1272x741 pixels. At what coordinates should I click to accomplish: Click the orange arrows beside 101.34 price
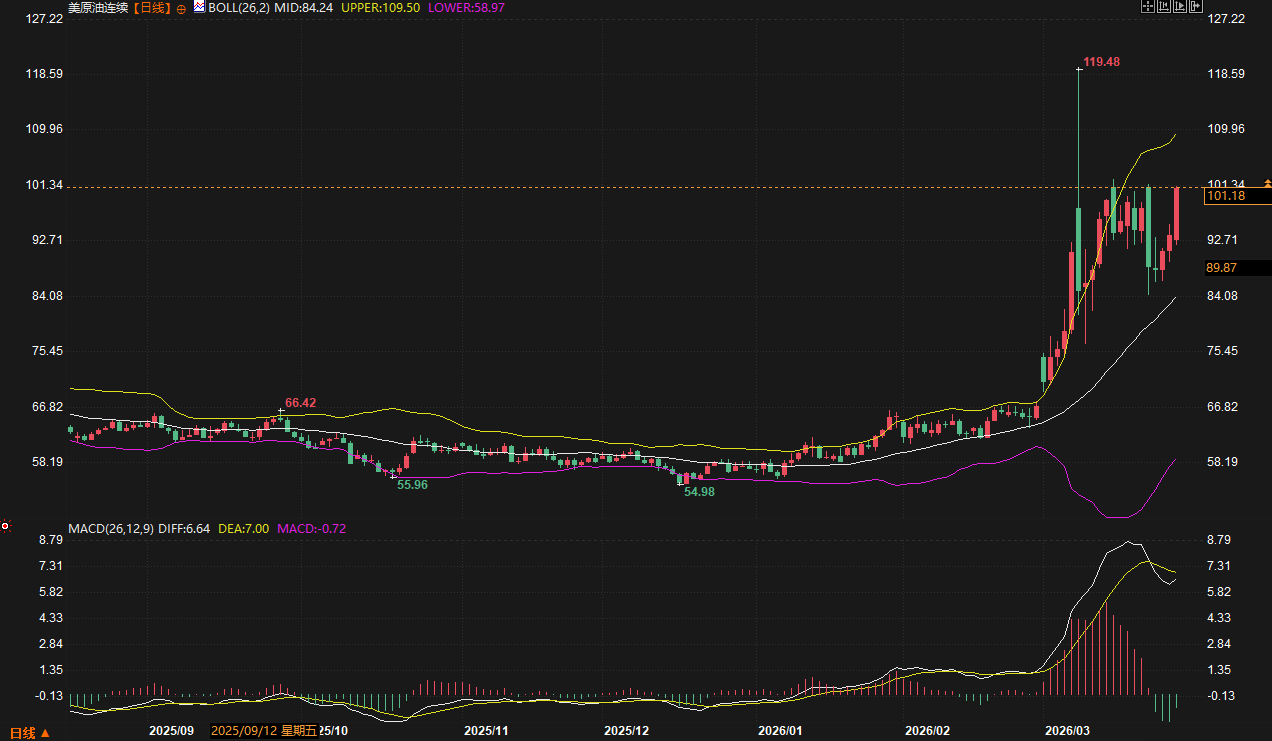(1268, 183)
